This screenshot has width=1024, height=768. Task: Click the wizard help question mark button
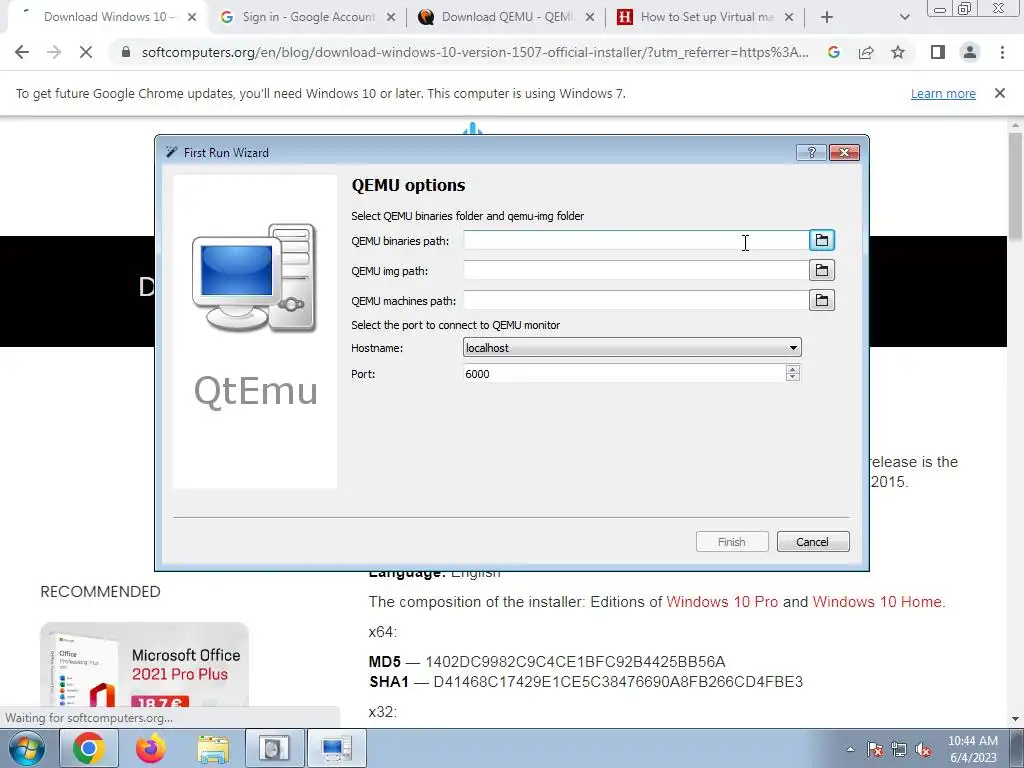812,152
